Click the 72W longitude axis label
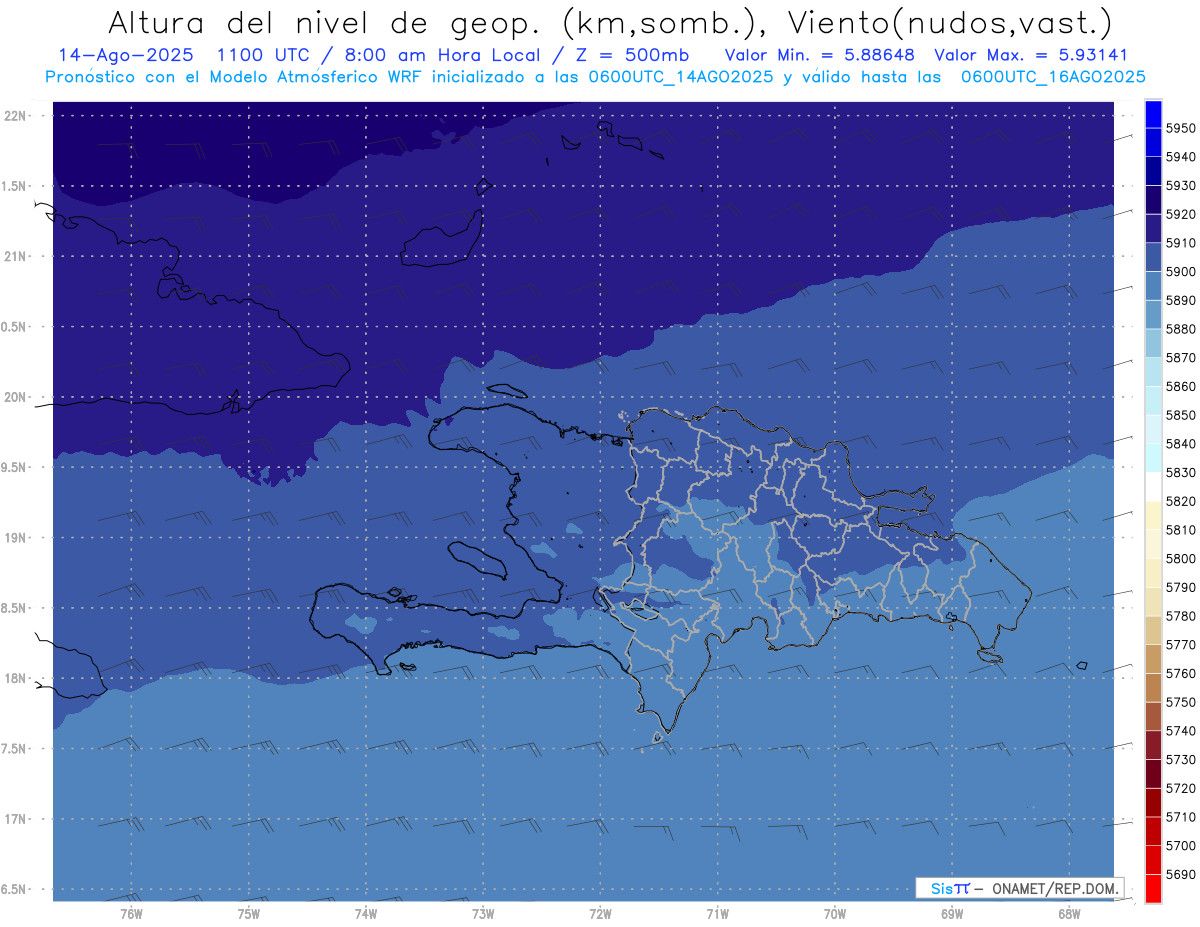The width and height of the screenshot is (1200, 927). coord(600,913)
